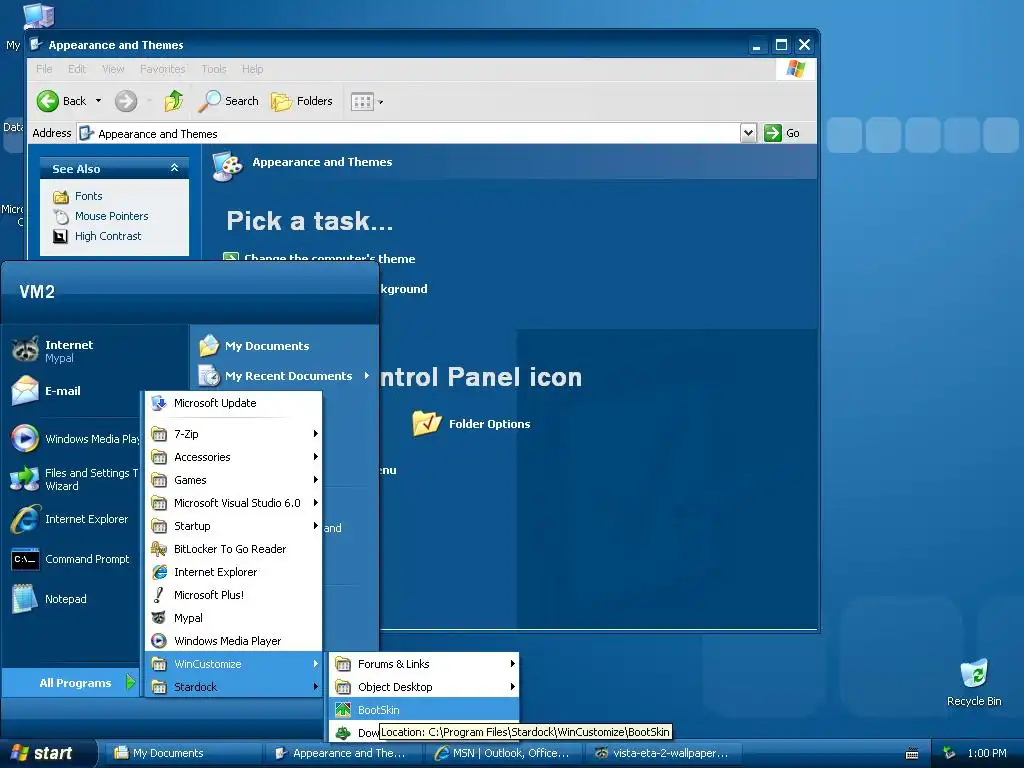Viewport: 1024px width, 768px height.
Task: Open Mypal Internet raccoon icon
Action: click(25, 349)
